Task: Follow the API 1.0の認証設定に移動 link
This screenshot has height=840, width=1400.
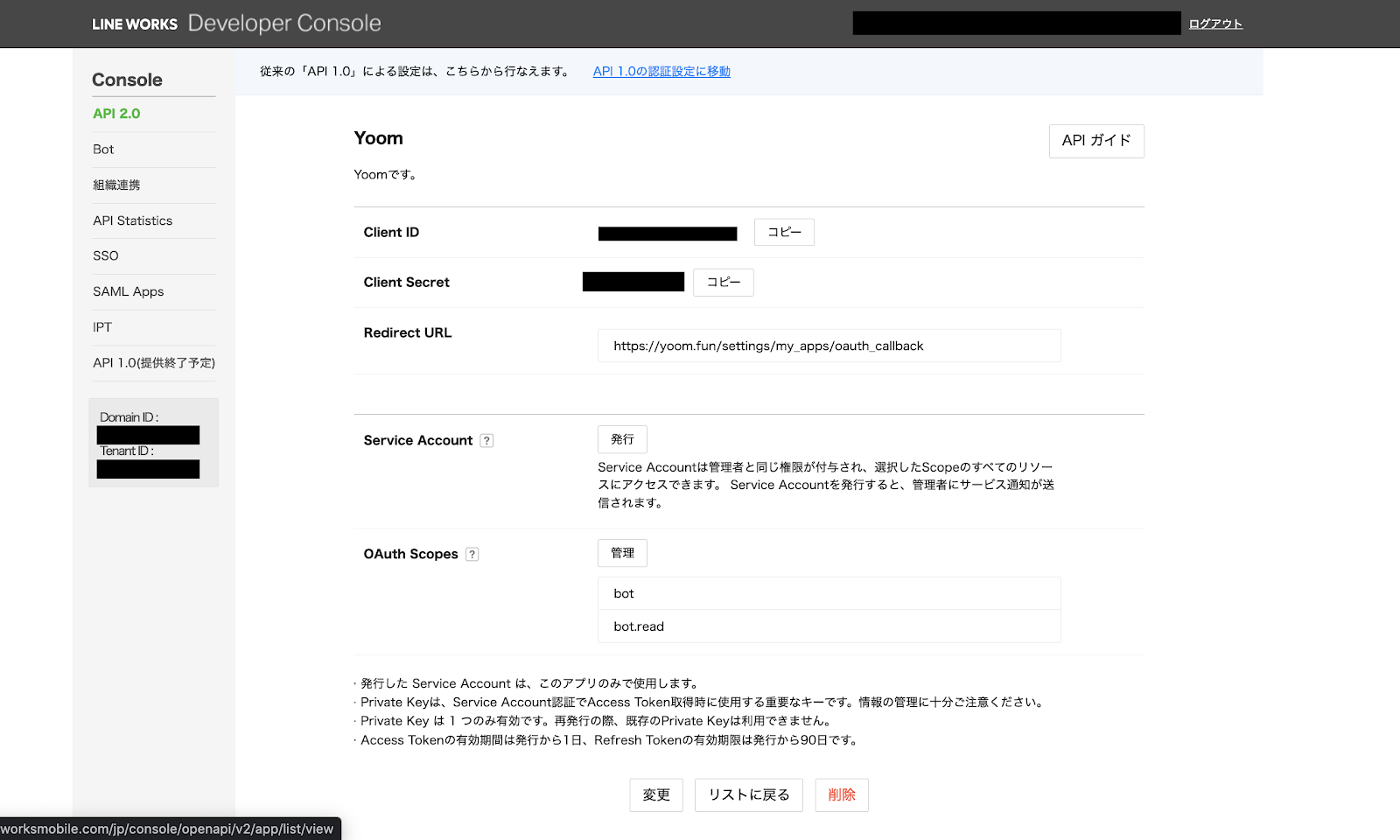Action: [x=661, y=72]
